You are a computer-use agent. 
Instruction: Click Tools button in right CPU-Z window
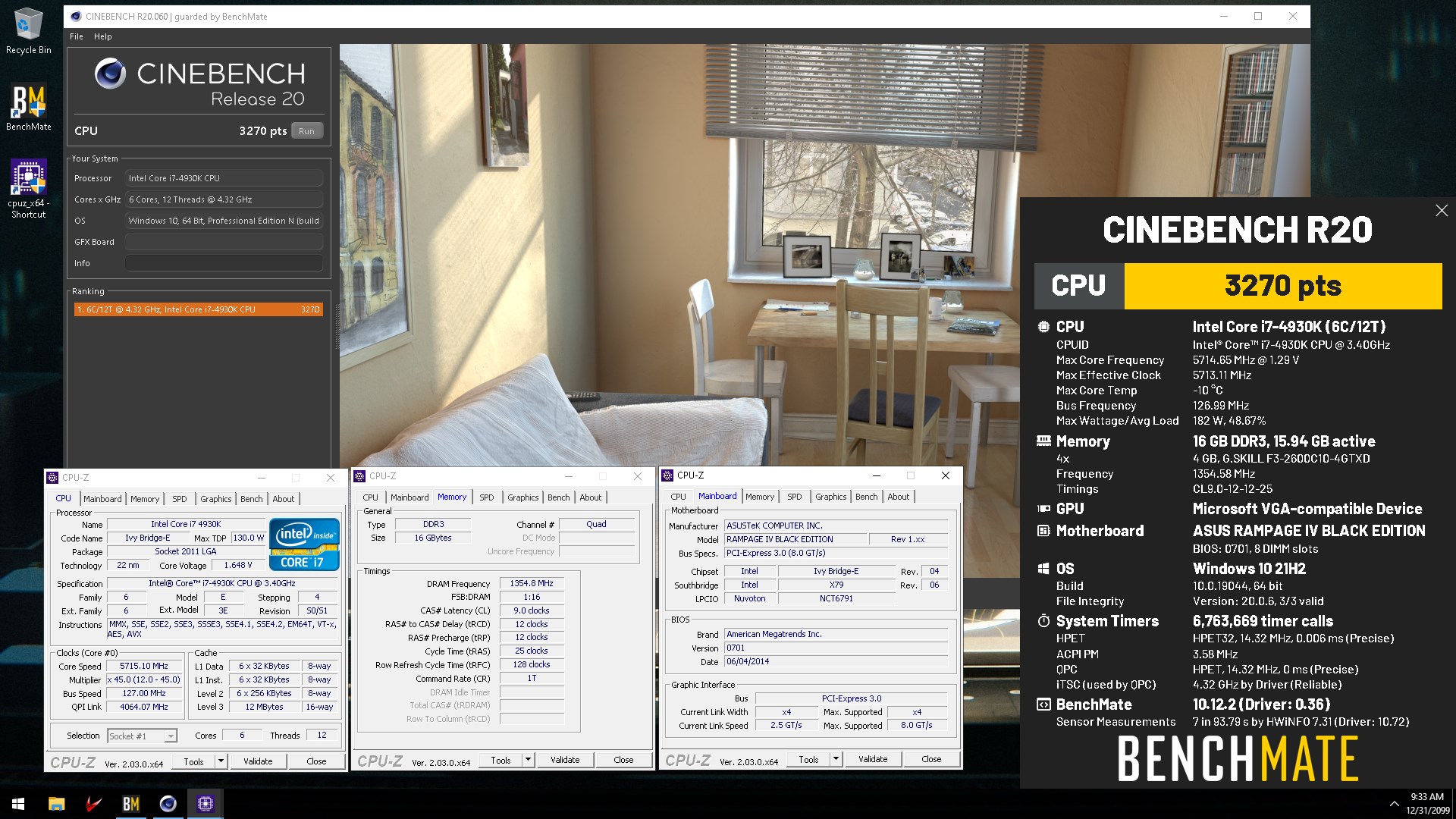pyautogui.click(x=808, y=759)
